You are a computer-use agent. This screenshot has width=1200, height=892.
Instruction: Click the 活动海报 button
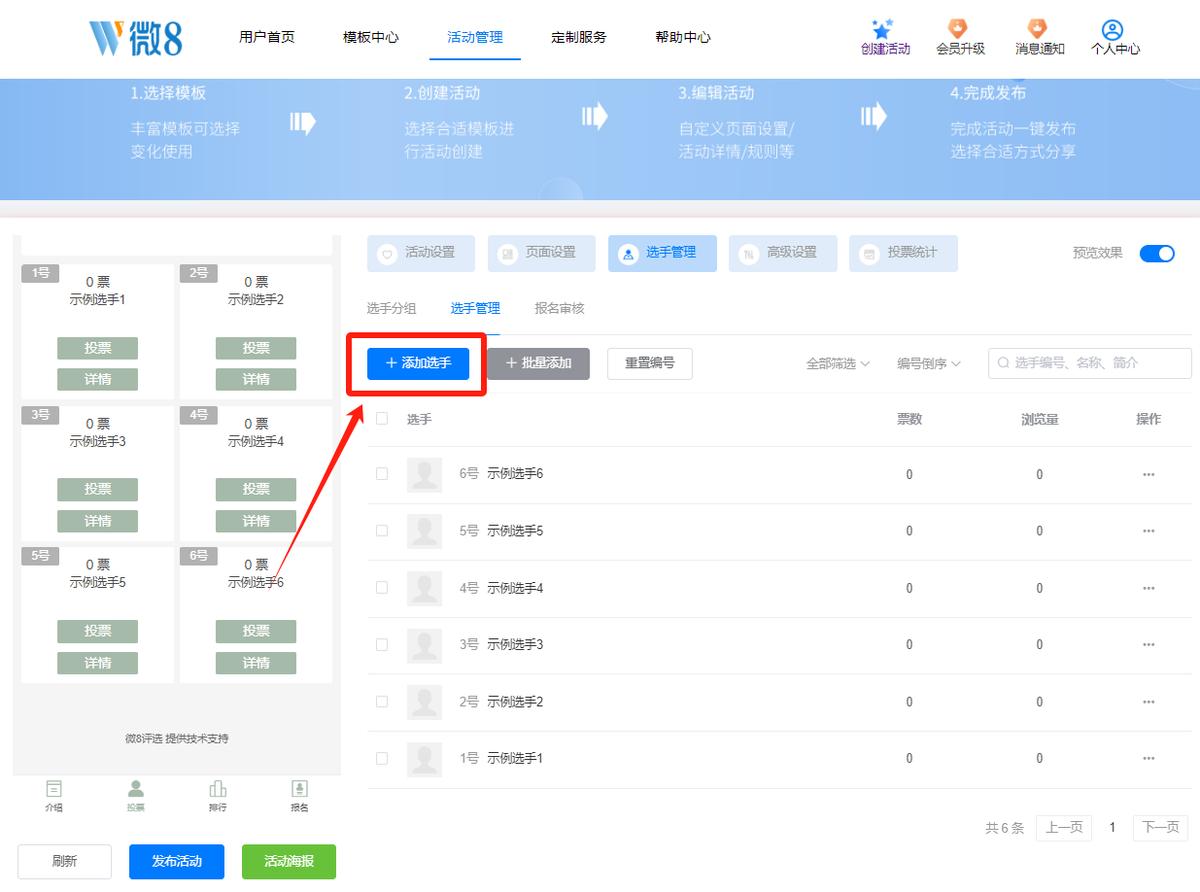coord(289,861)
